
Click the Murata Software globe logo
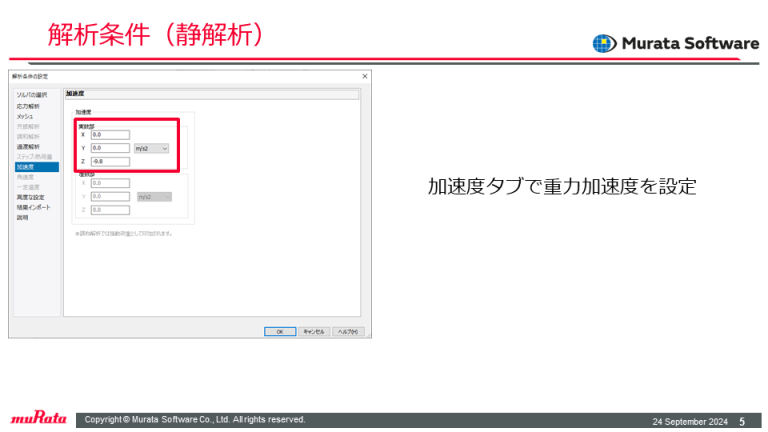pyautogui.click(x=604, y=43)
